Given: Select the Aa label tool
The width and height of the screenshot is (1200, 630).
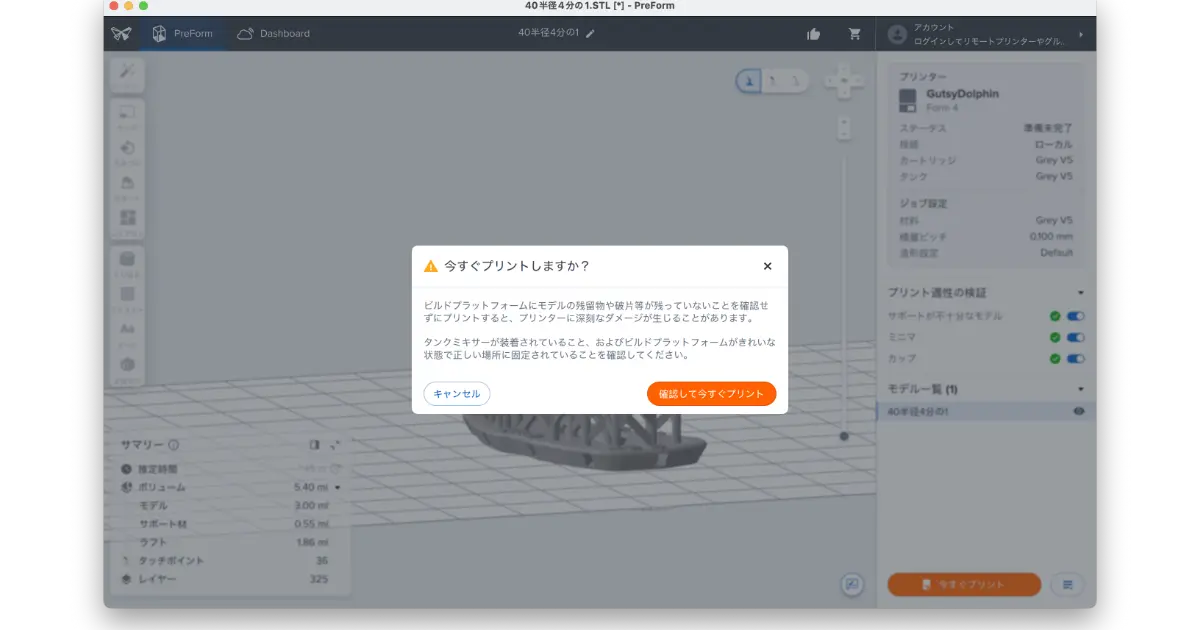Looking at the screenshot, I should [x=128, y=331].
